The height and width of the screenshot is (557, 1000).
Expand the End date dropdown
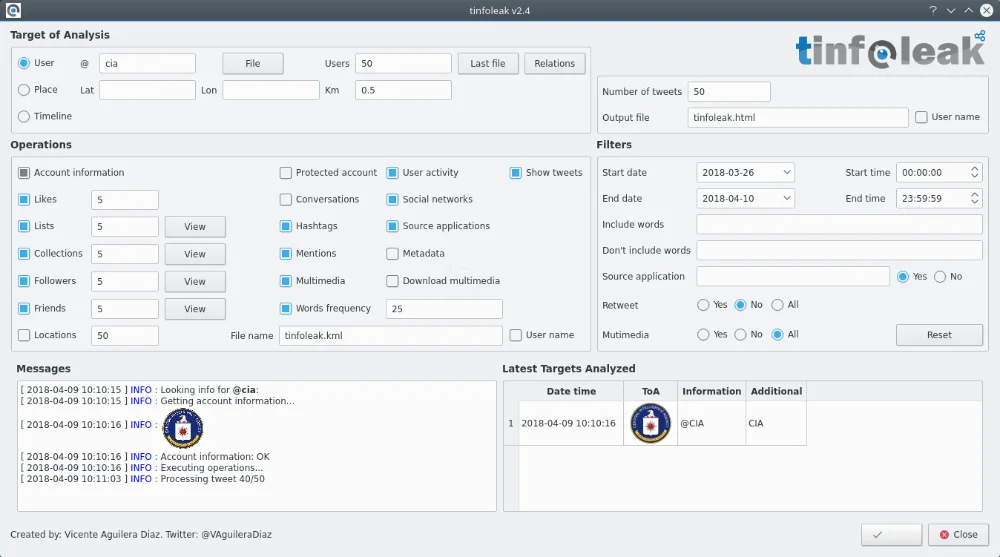click(x=745, y=198)
